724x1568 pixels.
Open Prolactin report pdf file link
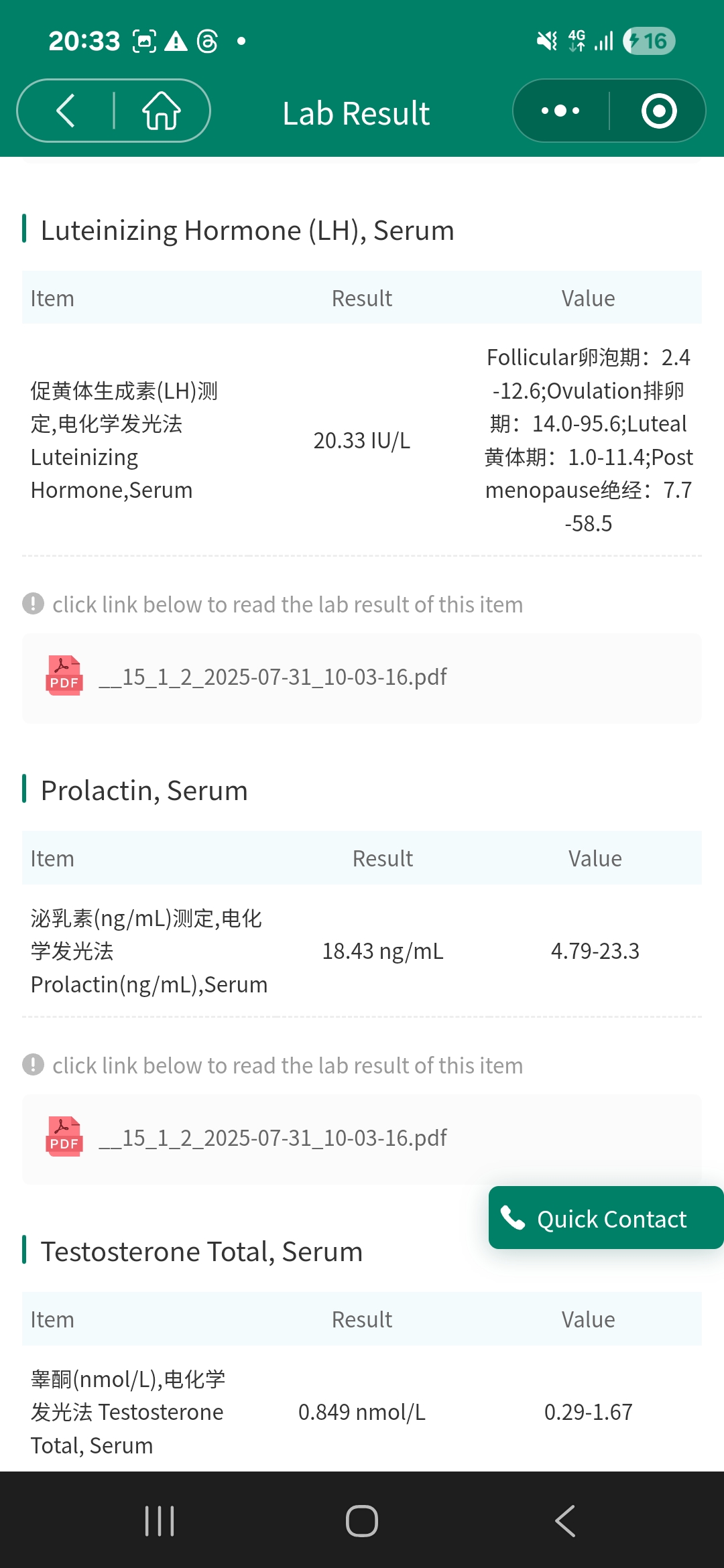273,1138
